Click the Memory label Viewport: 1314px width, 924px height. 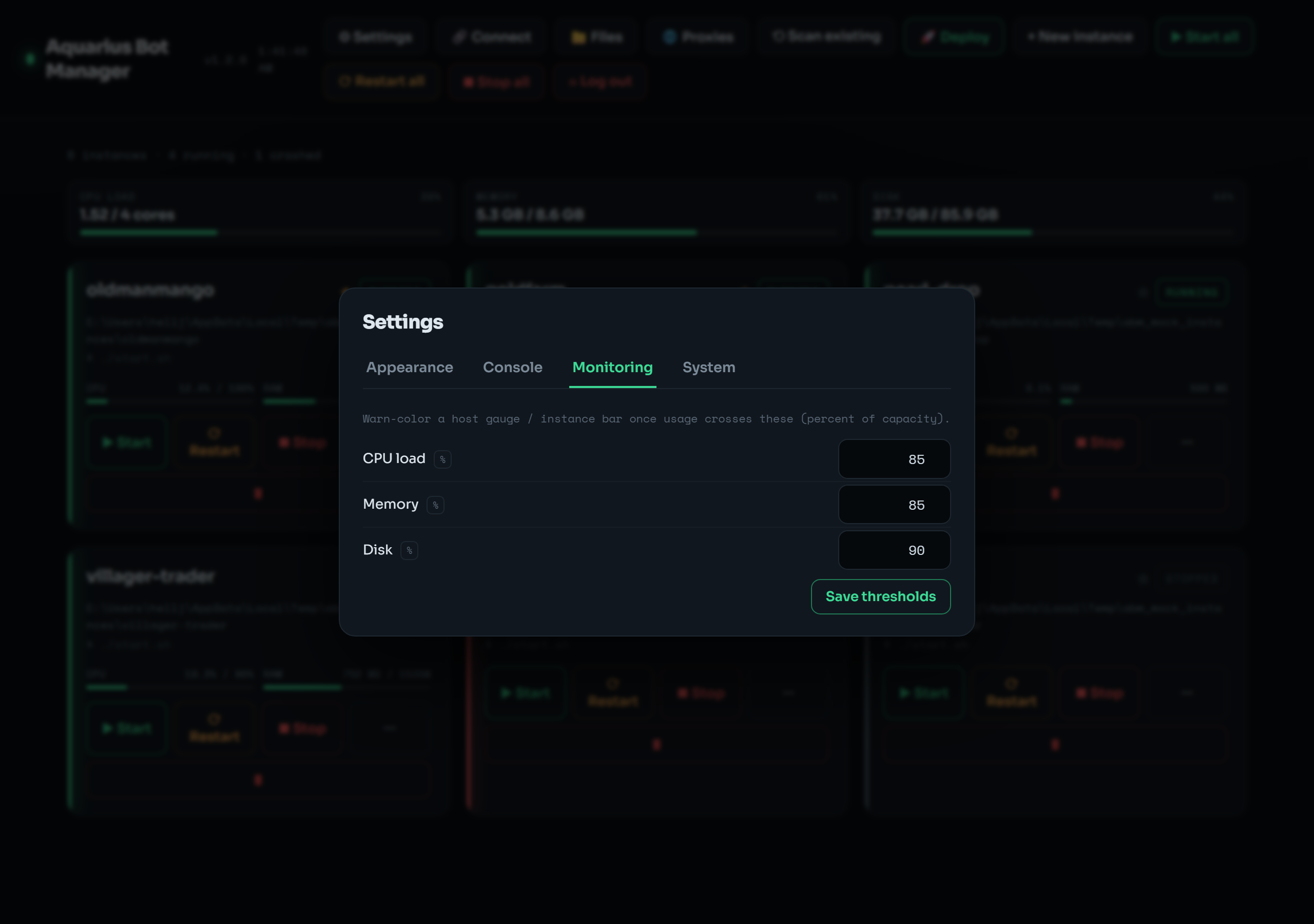390,505
